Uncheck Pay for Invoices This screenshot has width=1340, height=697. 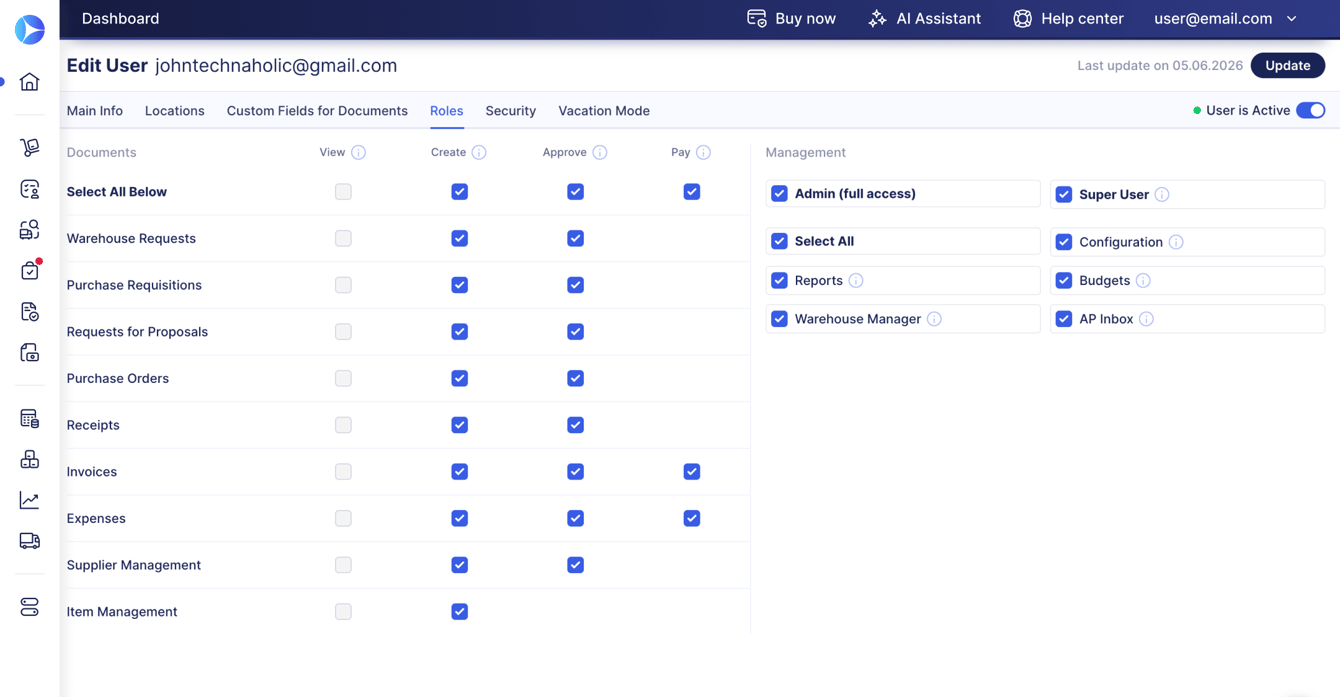tap(692, 471)
